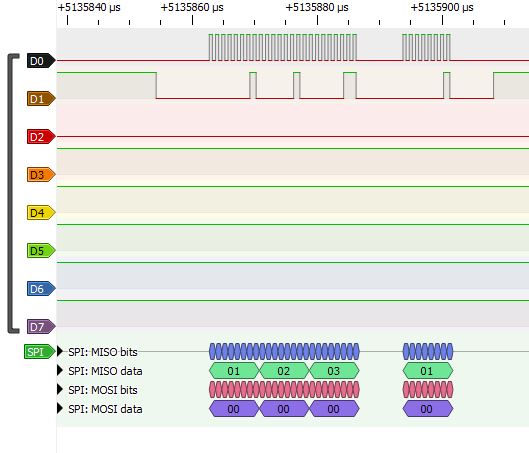
Task: Click the +5135840 µs ruler label
Action: 89,7
